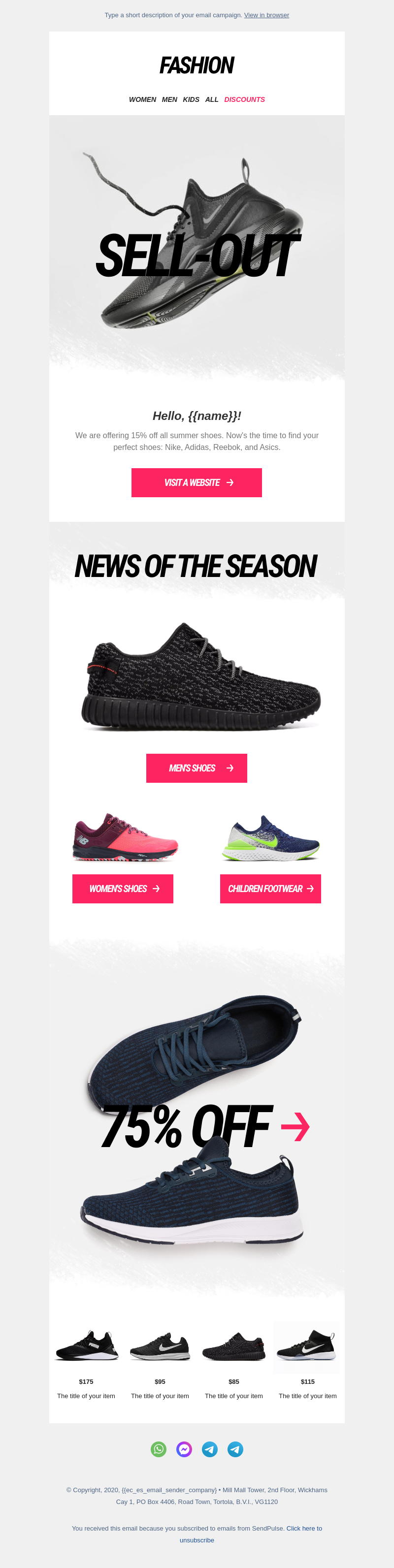Click the last Telegram icon in footer
Image resolution: width=394 pixels, height=1568 pixels.
click(x=235, y=1449)
